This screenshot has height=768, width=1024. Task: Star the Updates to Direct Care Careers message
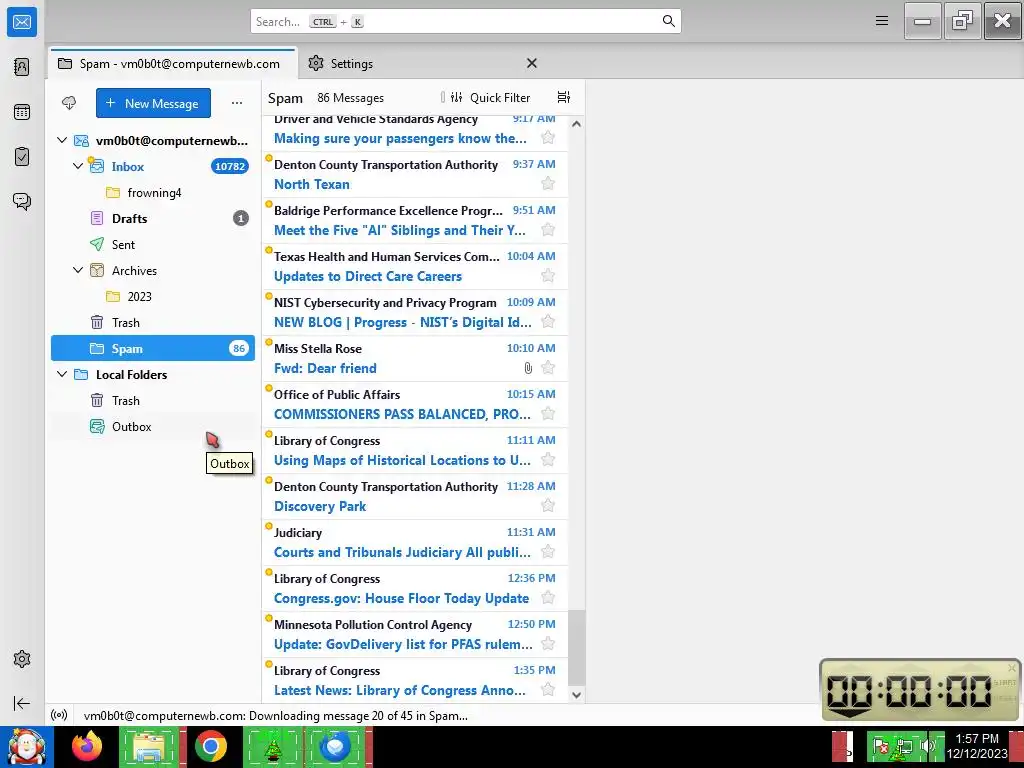[x=548, y=276]
